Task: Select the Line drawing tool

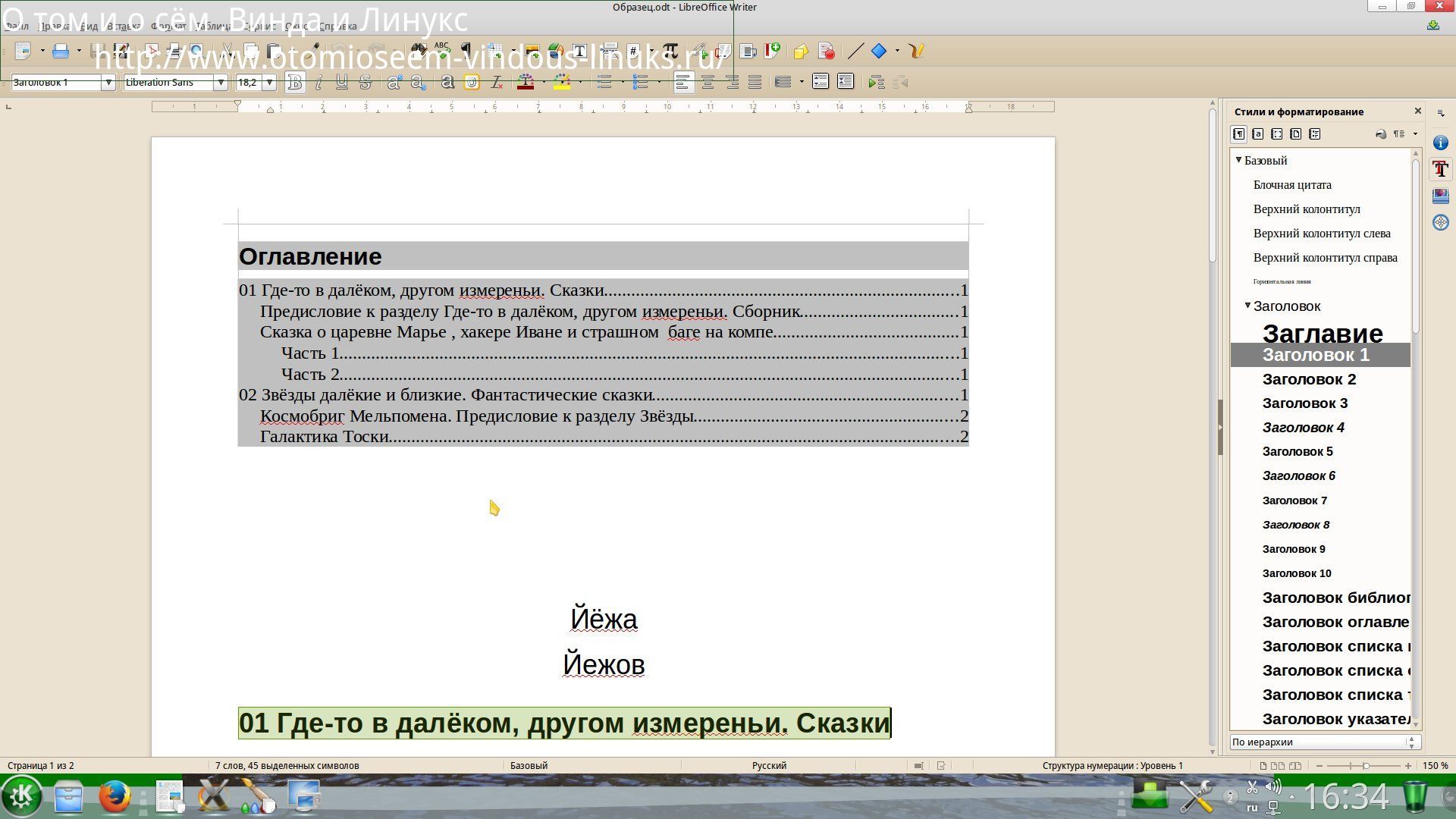Action: tap(855, 51)
